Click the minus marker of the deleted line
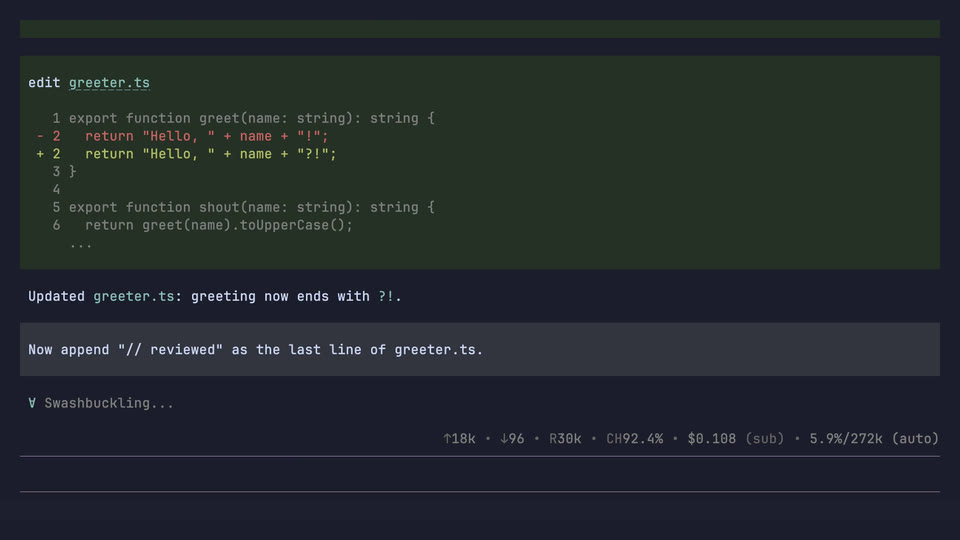Image resolution: width=960 pixels, height=540 pixels. click(40, 136)
